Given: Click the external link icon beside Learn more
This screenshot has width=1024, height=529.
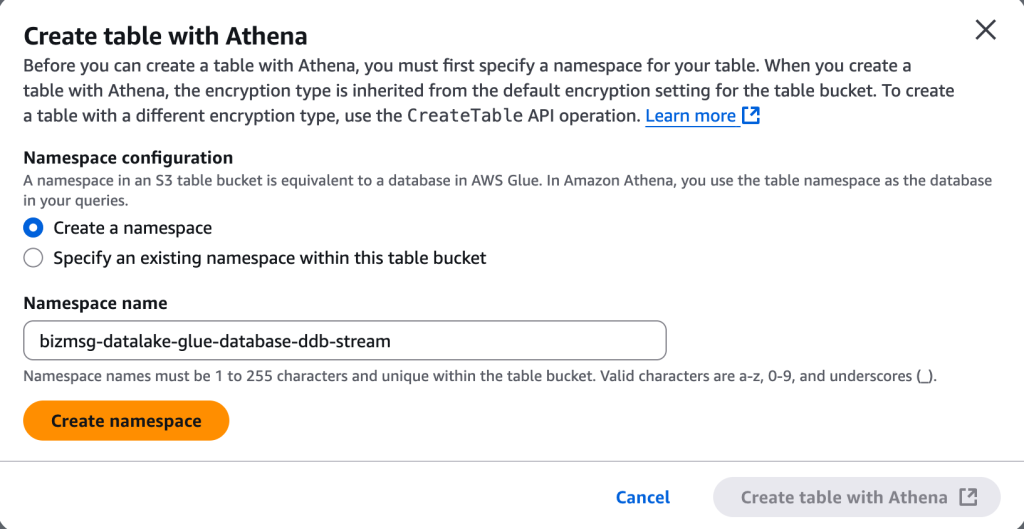Looking at the screenshot, I should (x=751, y=116).
